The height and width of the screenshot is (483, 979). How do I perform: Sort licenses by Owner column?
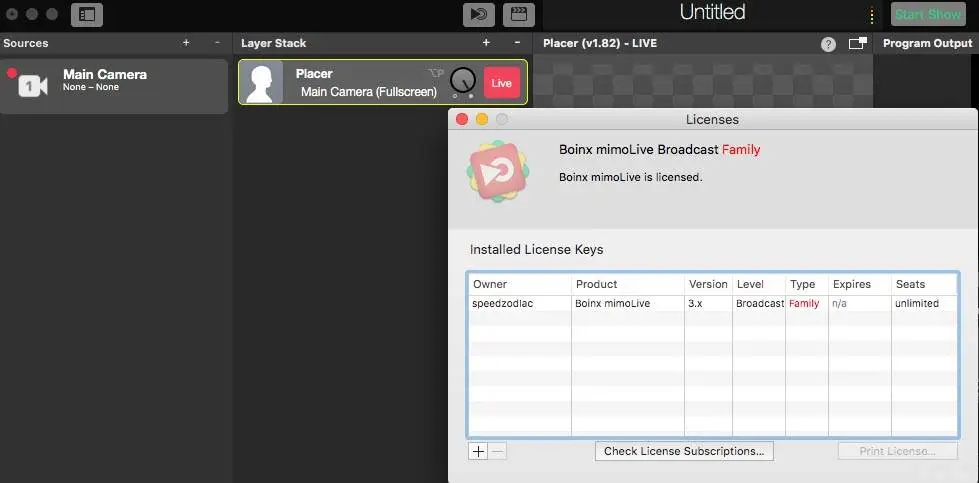coord(519,284)
